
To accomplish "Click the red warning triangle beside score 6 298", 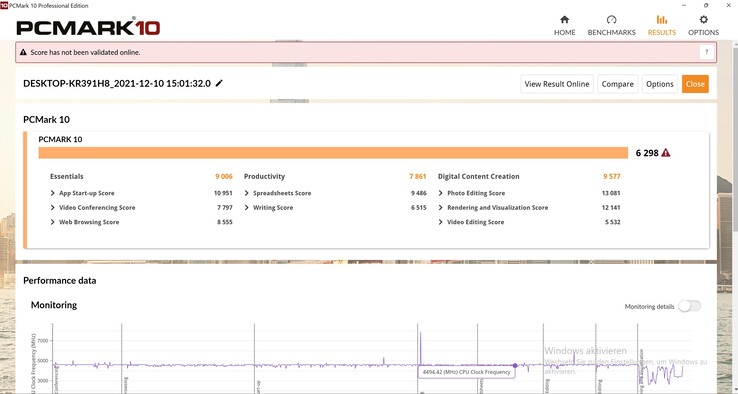I will pyautogui.click(x=666, y=153).
